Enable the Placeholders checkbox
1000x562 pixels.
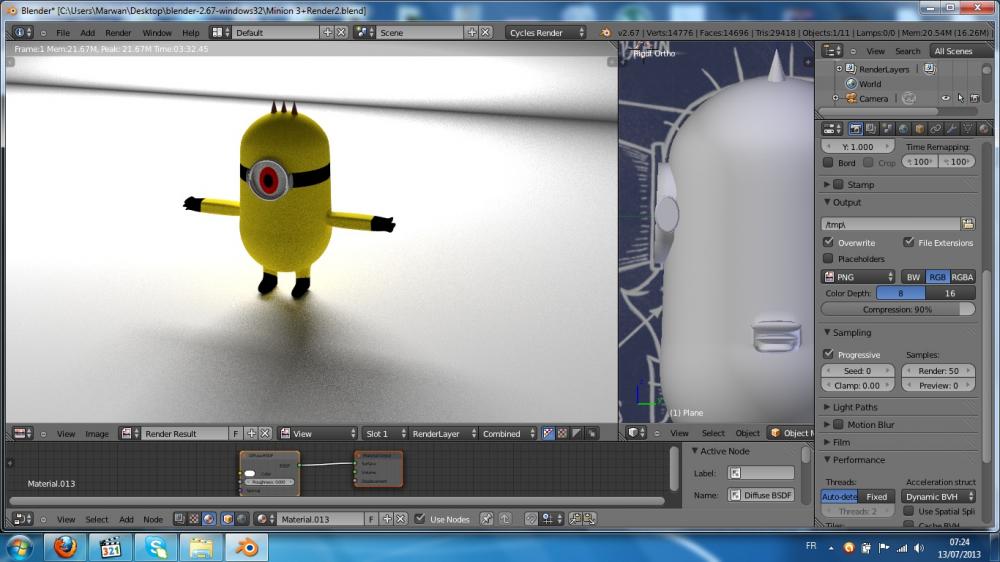coord(828,258)
